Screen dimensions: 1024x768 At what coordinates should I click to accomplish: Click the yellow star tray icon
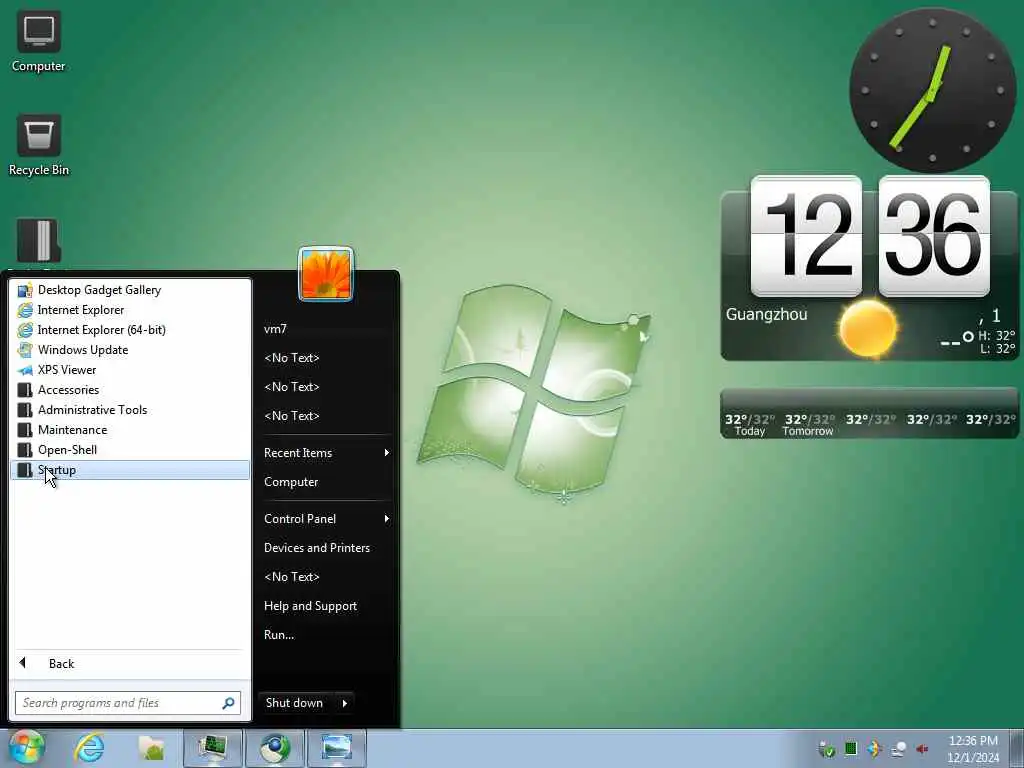[874, 748]
